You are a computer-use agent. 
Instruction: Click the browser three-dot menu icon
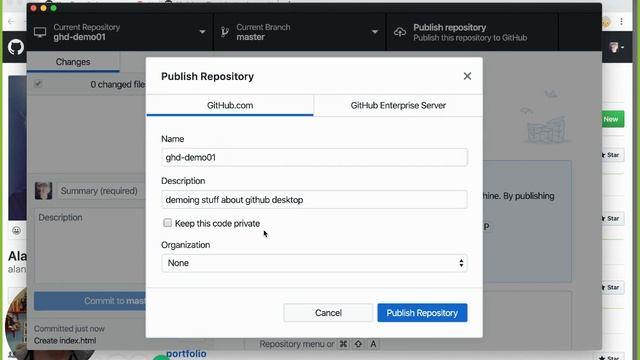[621, 22]
